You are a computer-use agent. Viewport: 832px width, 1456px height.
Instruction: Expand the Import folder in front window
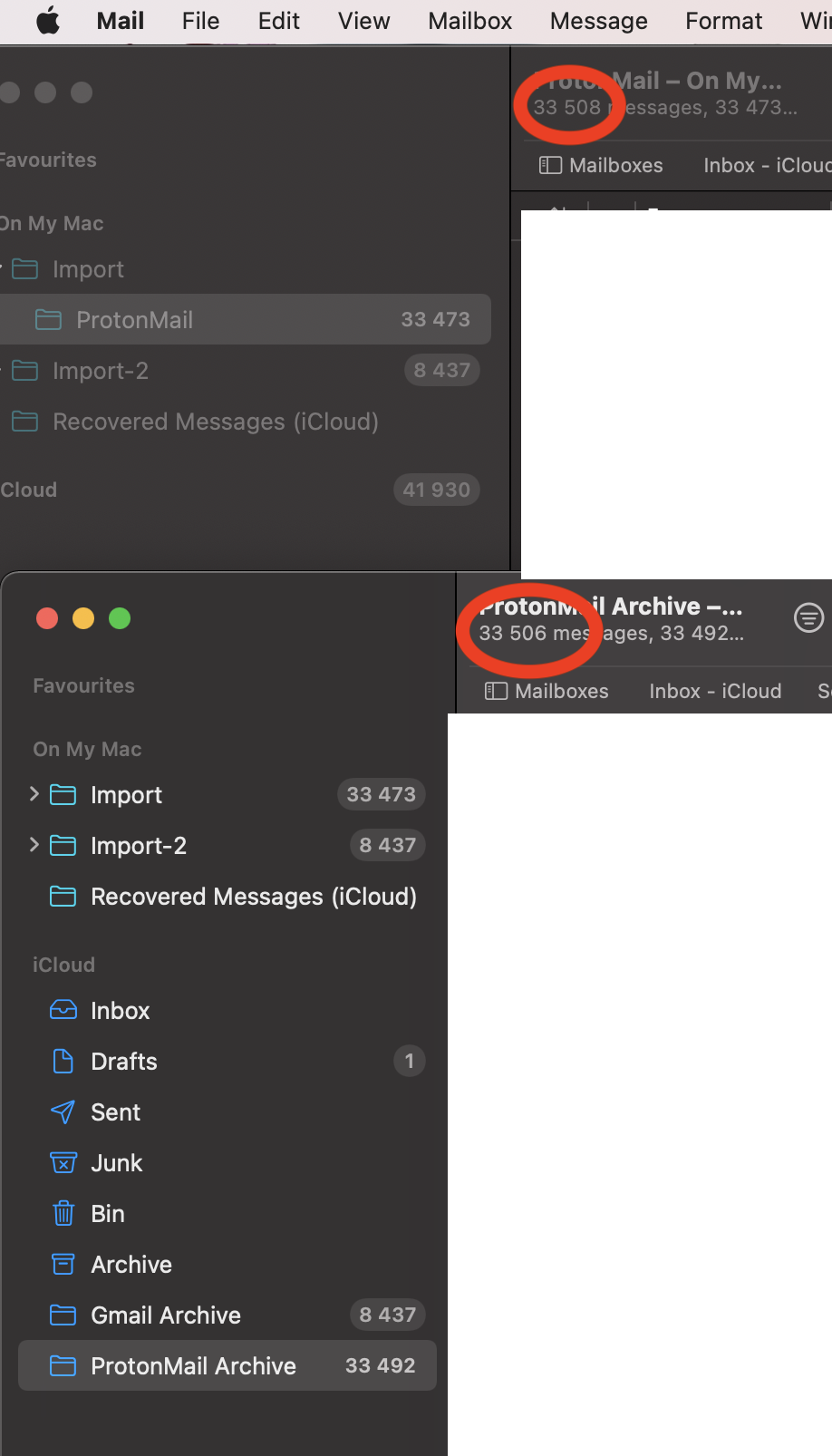[34, 794]
